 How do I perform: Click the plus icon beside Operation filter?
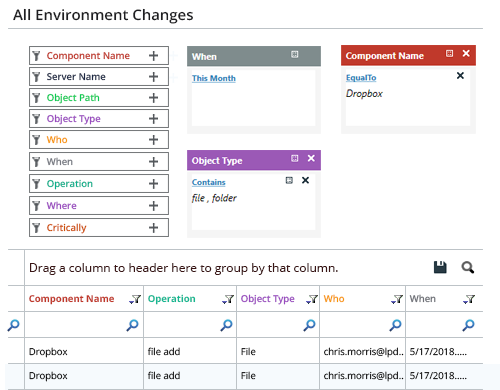pyautogui.click(x=153, y=184)
